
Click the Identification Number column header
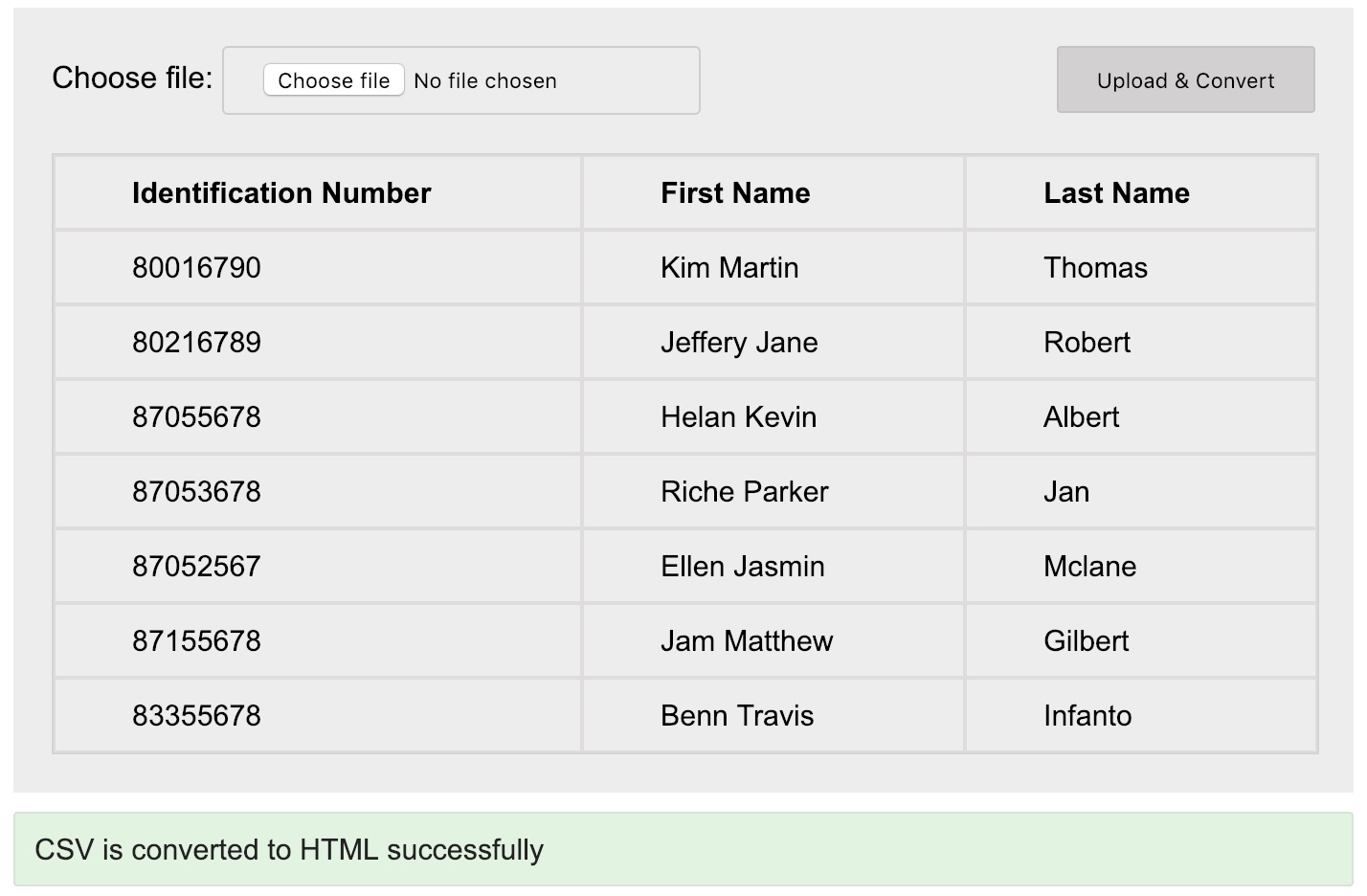[x=281, y=193]
